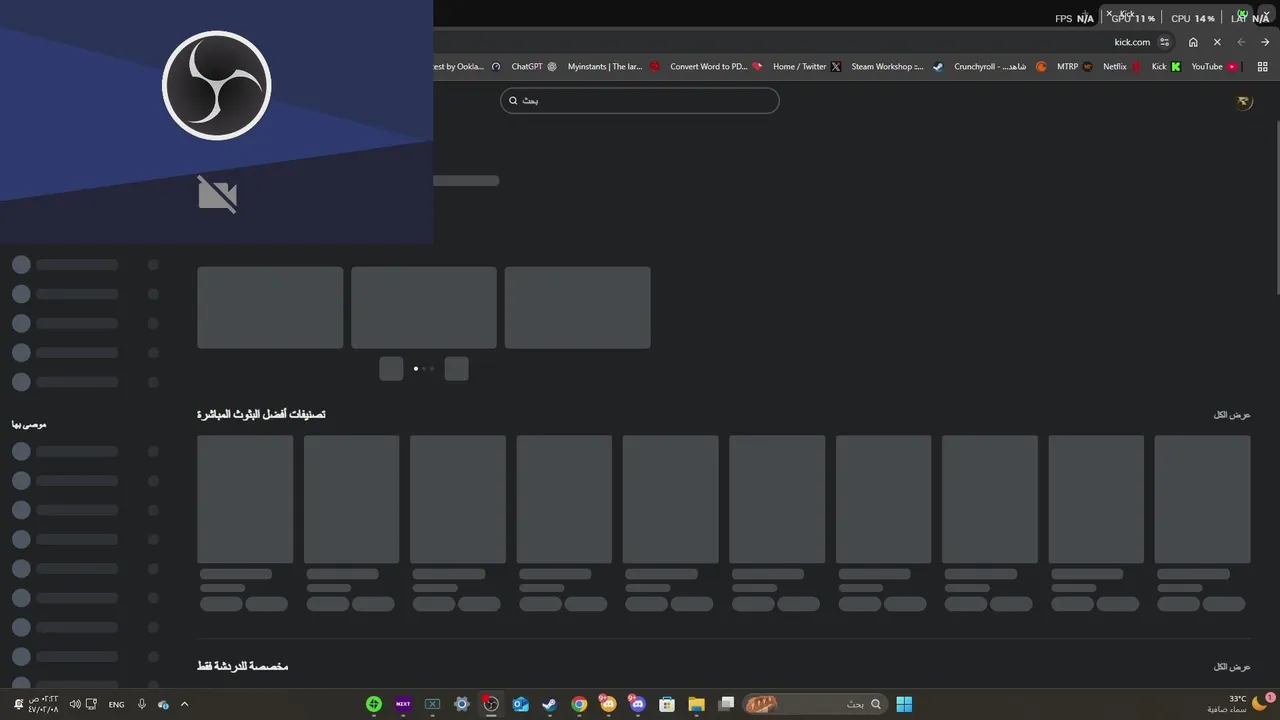
Task: Open the green circular taskbar app
Action: click(374, 704)
